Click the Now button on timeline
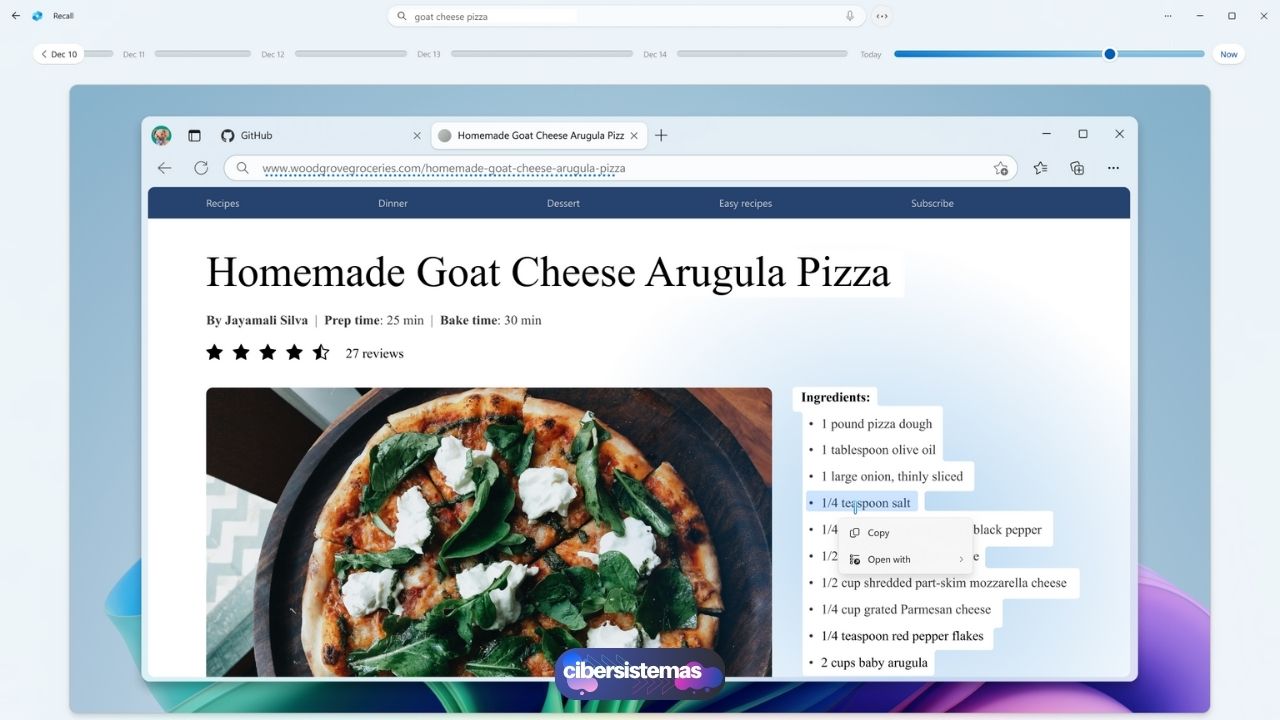Viewport: 1280px width, 720px height. pyautogui.click(x=1228, y=54)
